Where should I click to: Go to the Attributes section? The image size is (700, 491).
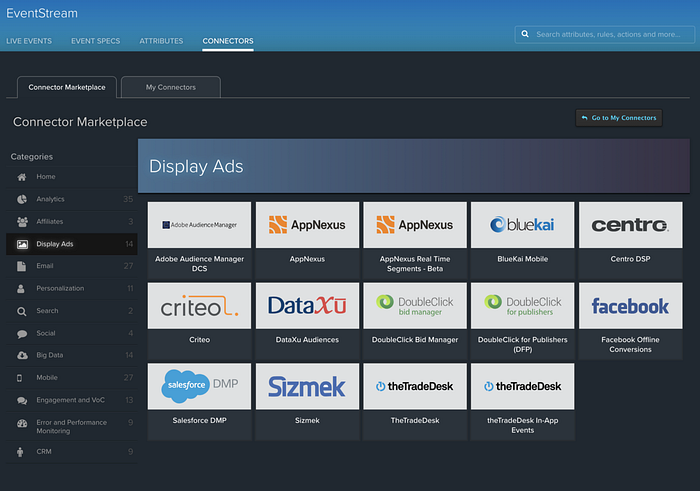(x=161, y=41)
